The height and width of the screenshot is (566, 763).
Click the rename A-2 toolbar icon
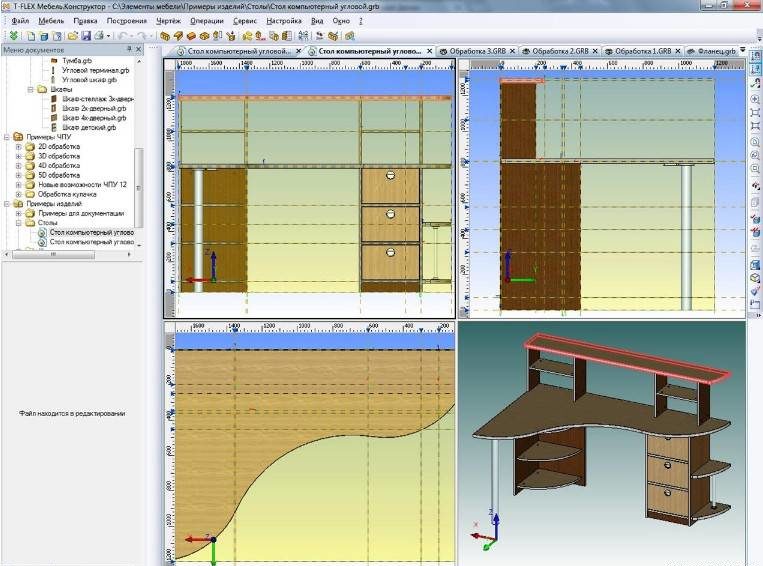303,36
